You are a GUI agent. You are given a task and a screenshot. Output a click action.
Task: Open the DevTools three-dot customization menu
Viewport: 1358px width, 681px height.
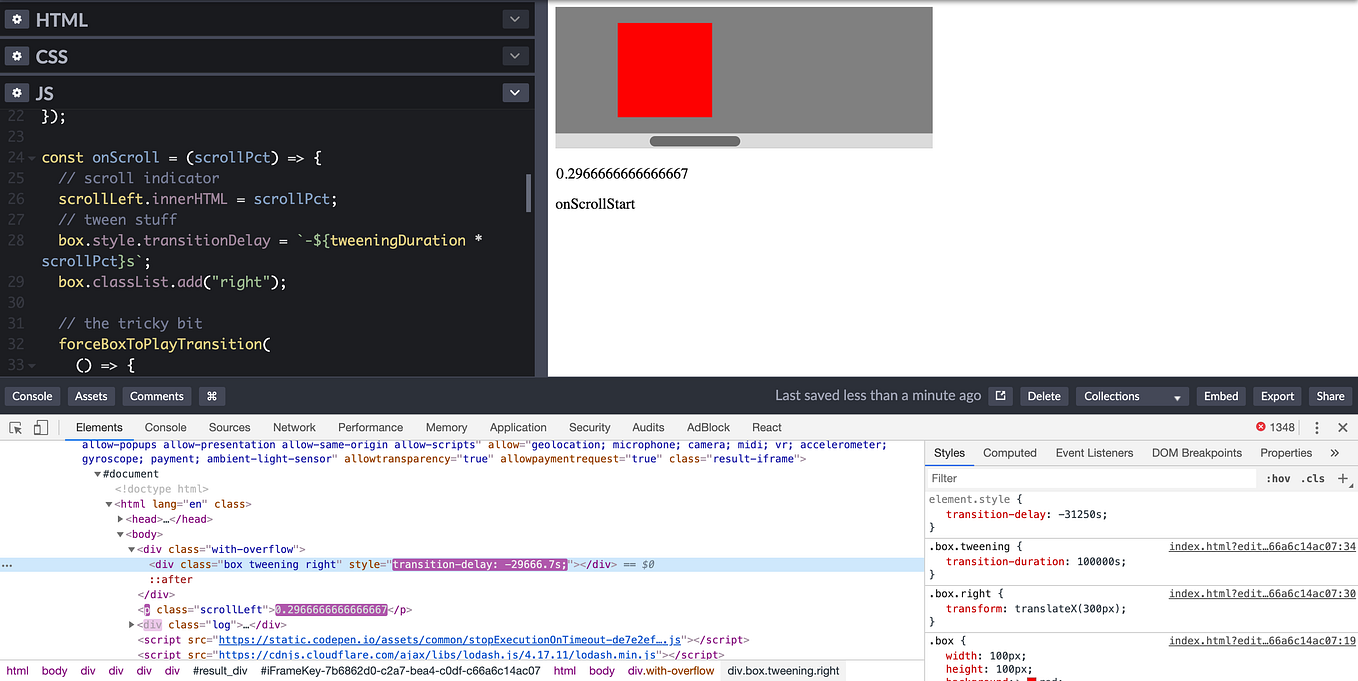pos(1317,426)
